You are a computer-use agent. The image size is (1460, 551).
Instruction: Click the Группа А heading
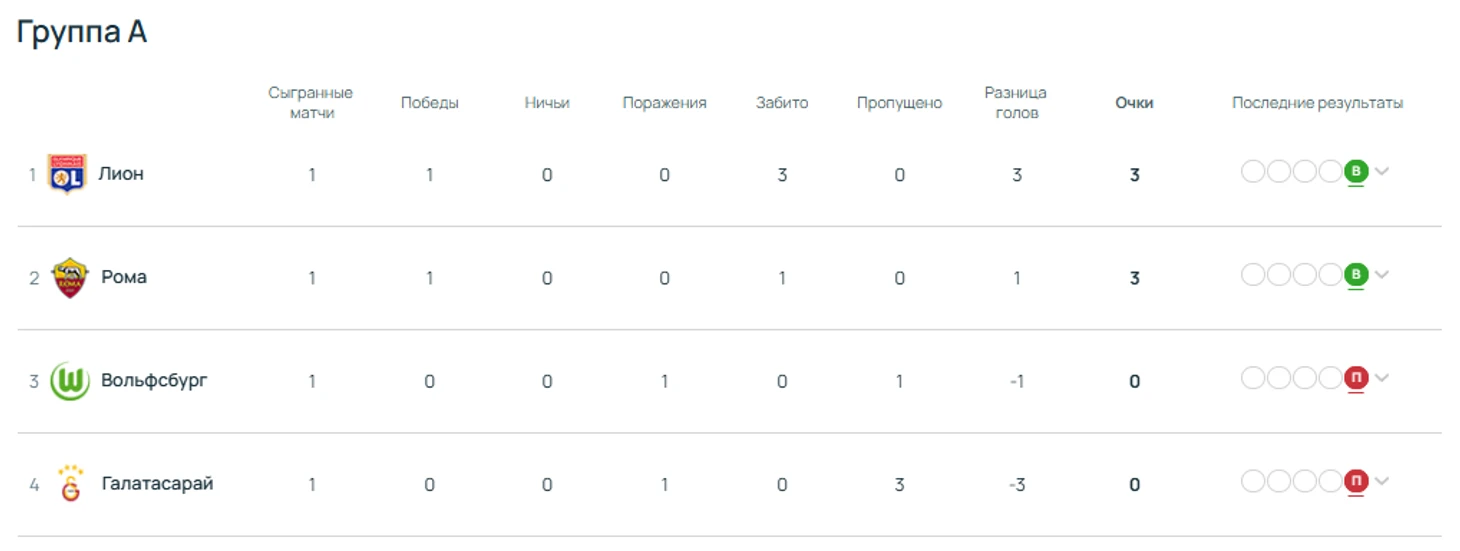[x=82, y=32]
